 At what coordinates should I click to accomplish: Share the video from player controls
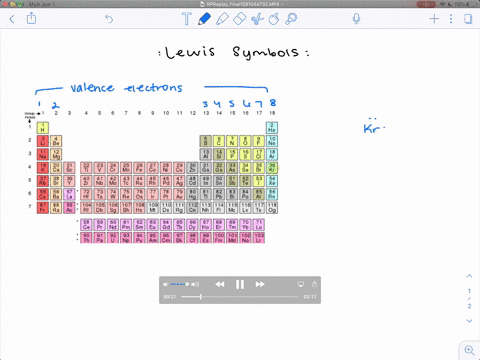314,284
